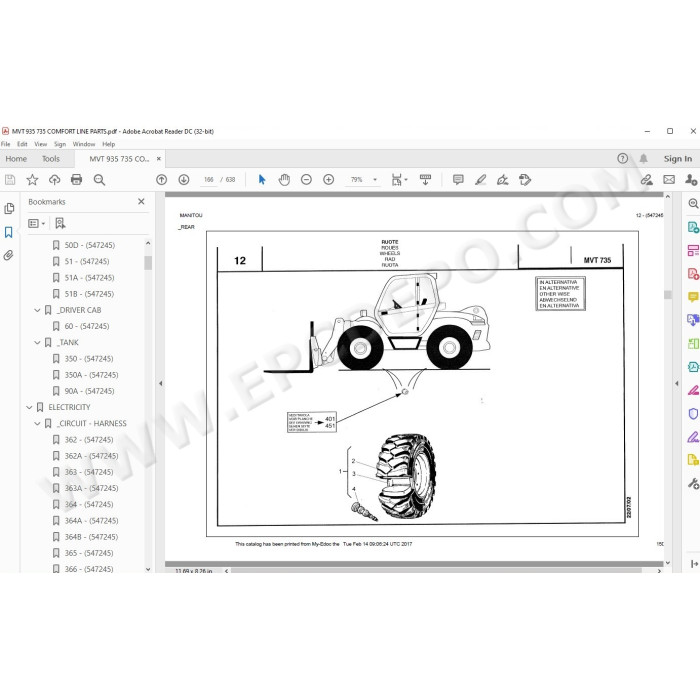
Task: Collapse the _DRIVER CAB bookmark group
Action: [38, 310]
